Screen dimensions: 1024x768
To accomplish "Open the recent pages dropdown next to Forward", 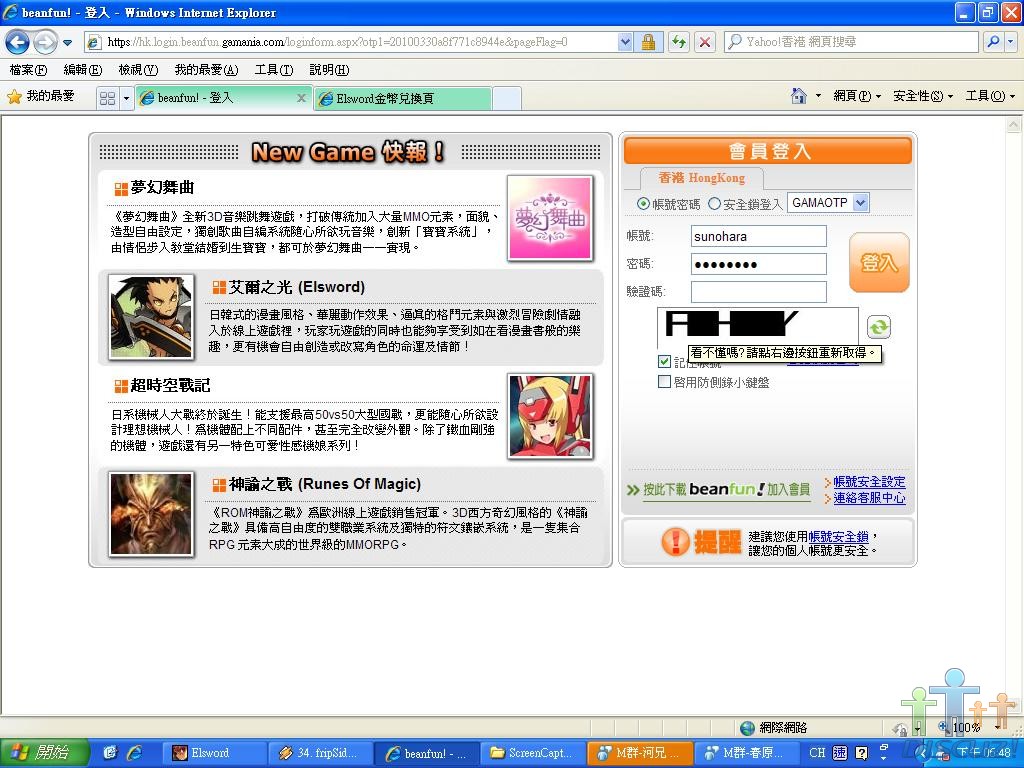I will [x=67, y=43].
